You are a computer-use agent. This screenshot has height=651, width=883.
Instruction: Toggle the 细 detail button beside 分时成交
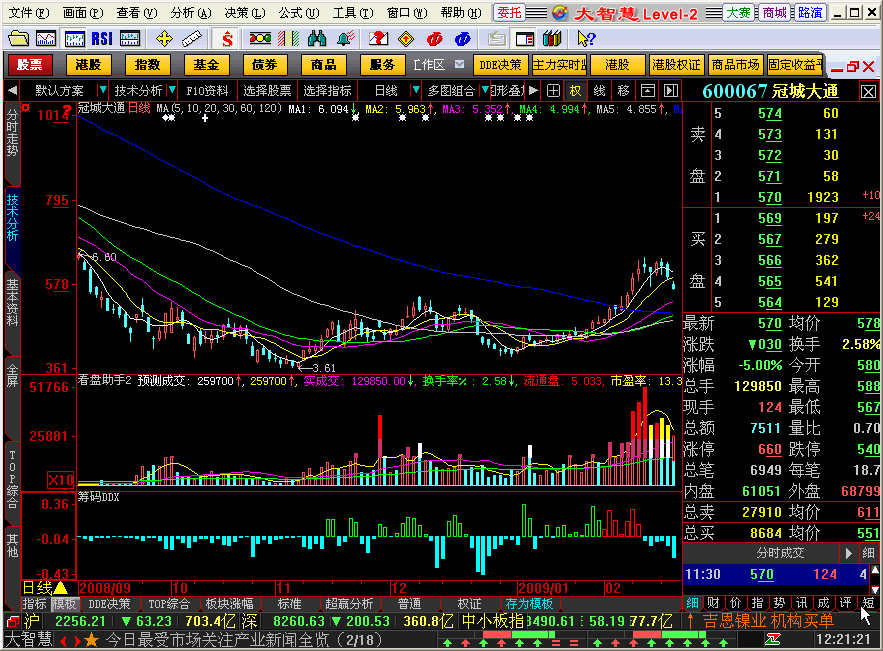[868, 553]
